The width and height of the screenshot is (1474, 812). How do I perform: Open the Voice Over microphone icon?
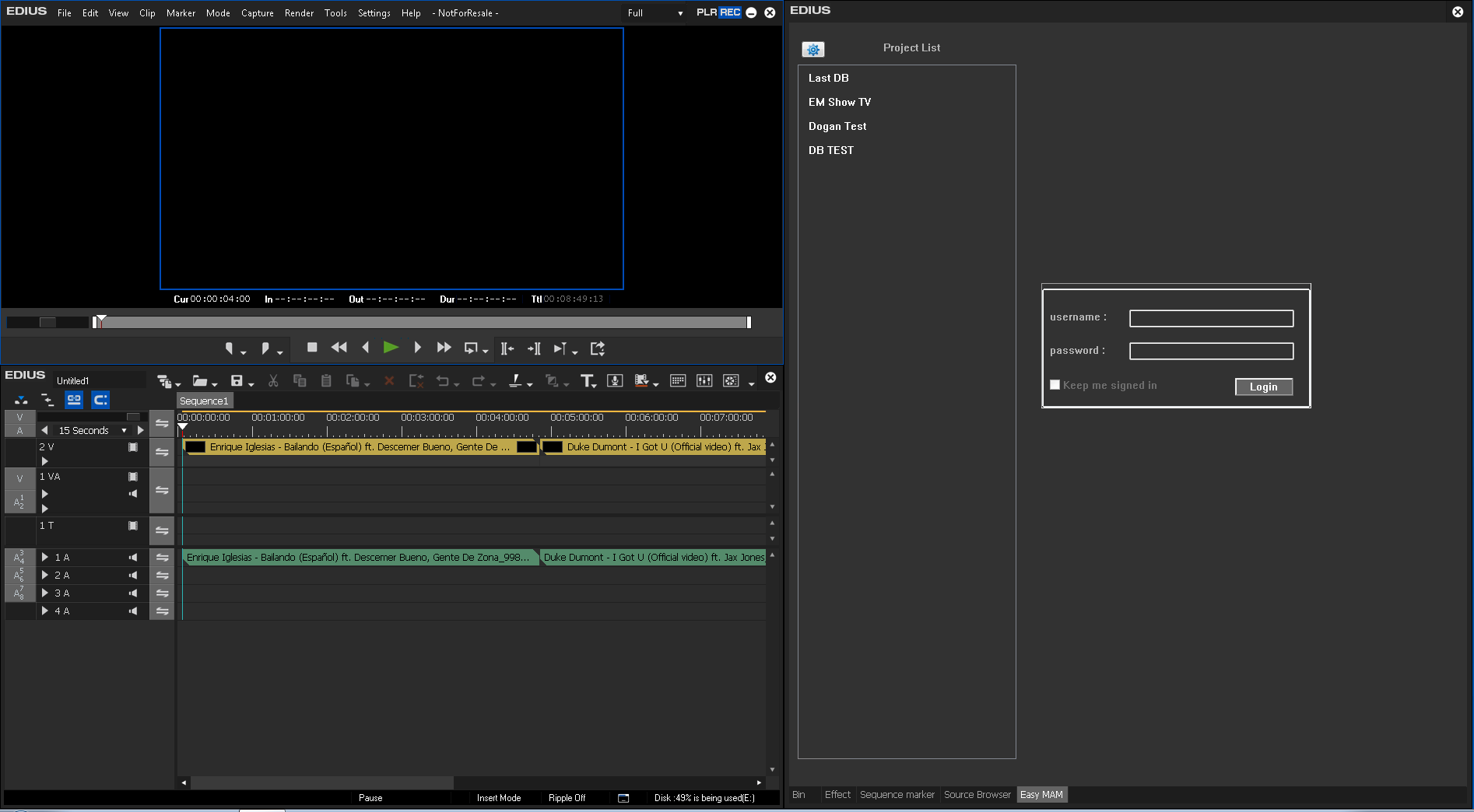click(x=615, y=380)
